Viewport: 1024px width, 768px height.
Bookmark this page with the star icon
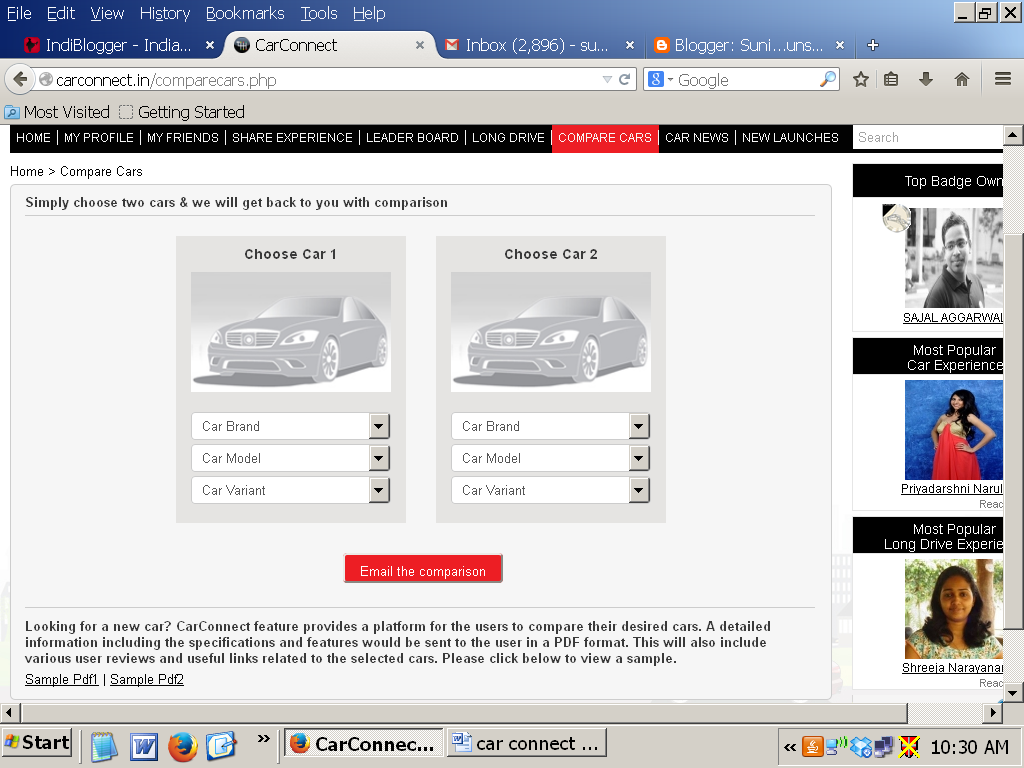click(x=861, y=80)
